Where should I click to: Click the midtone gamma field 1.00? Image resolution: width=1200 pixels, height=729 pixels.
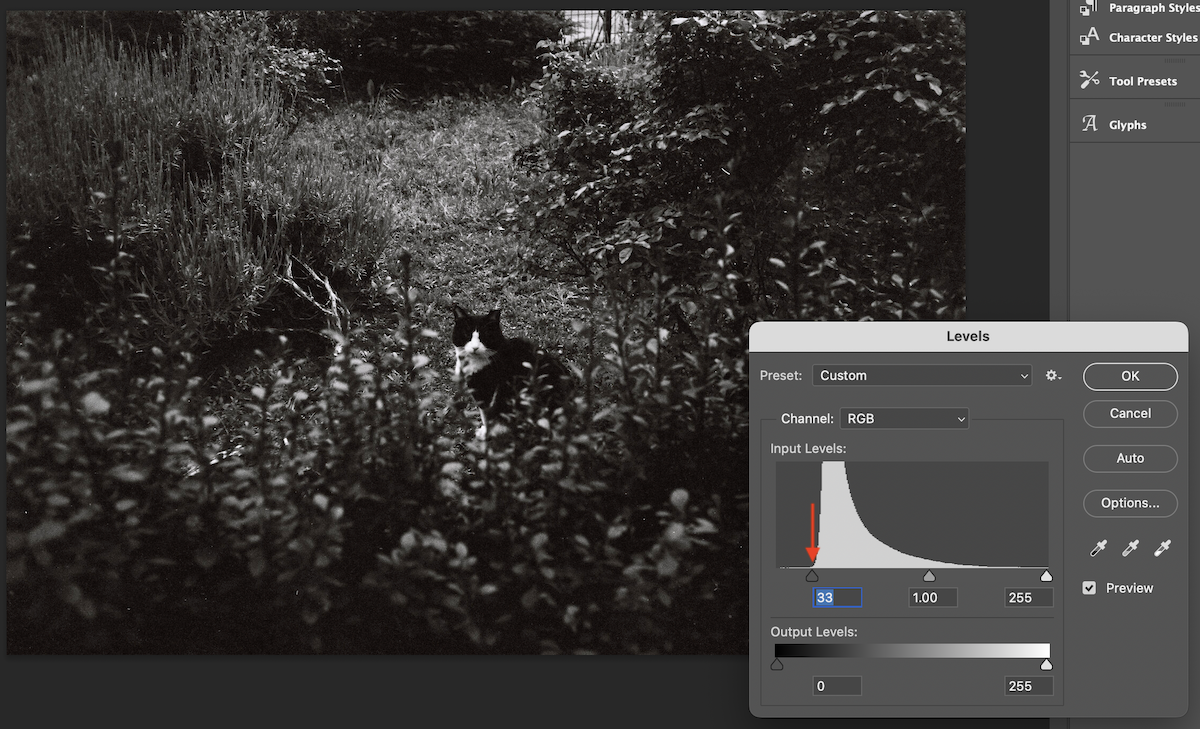pyautogui.click(x=933, y=597)
